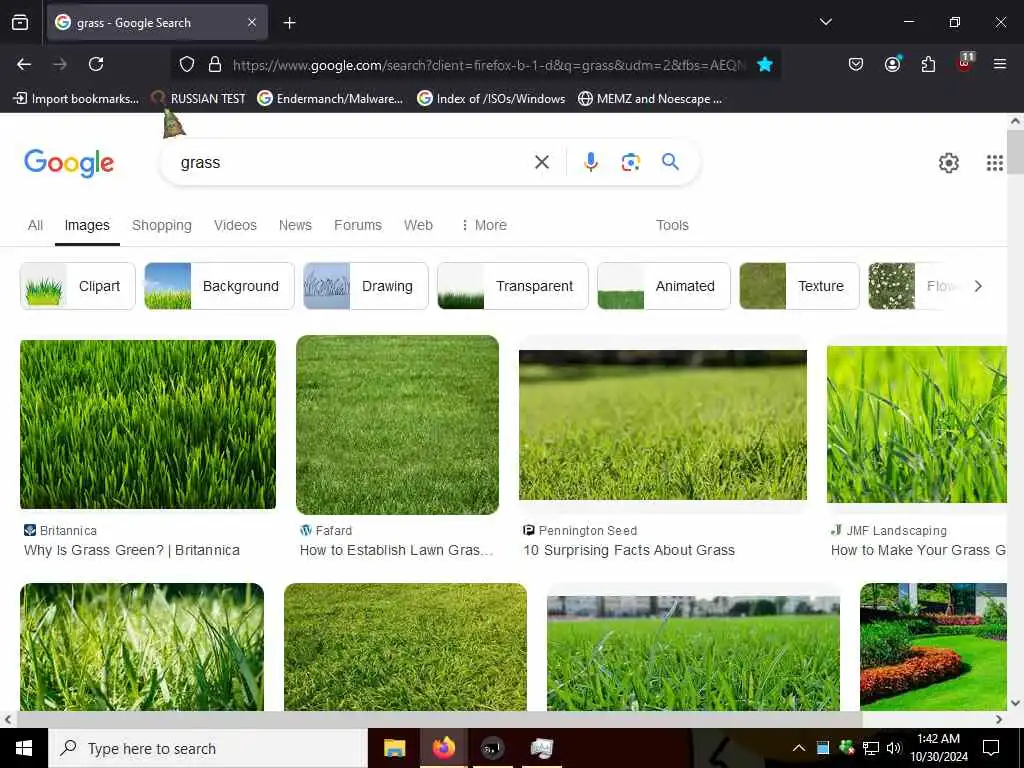The width and height of the screenshot is (1024, 768).
Task: Open the tracking protection shield
Action: (187, 64)
